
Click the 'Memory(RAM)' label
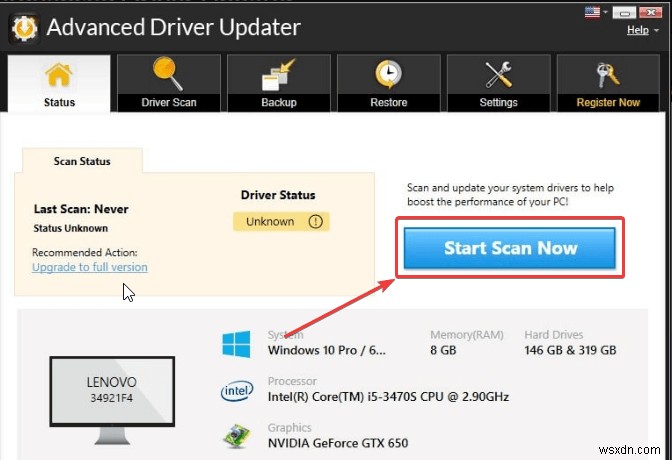[467, 335]
